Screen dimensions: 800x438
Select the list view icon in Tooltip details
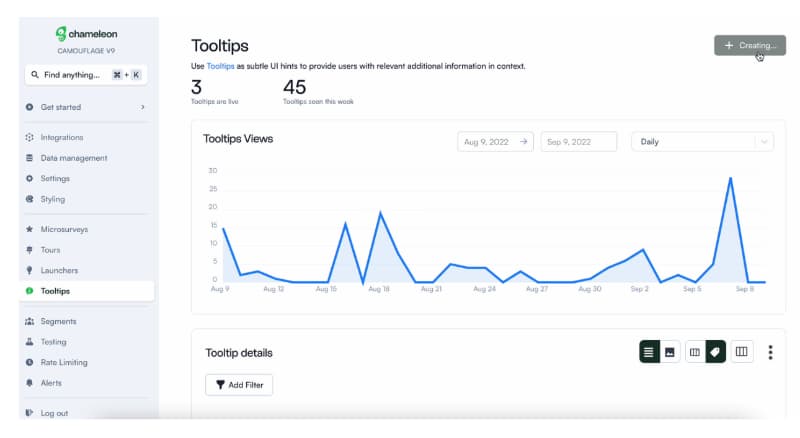click(649, 352)
